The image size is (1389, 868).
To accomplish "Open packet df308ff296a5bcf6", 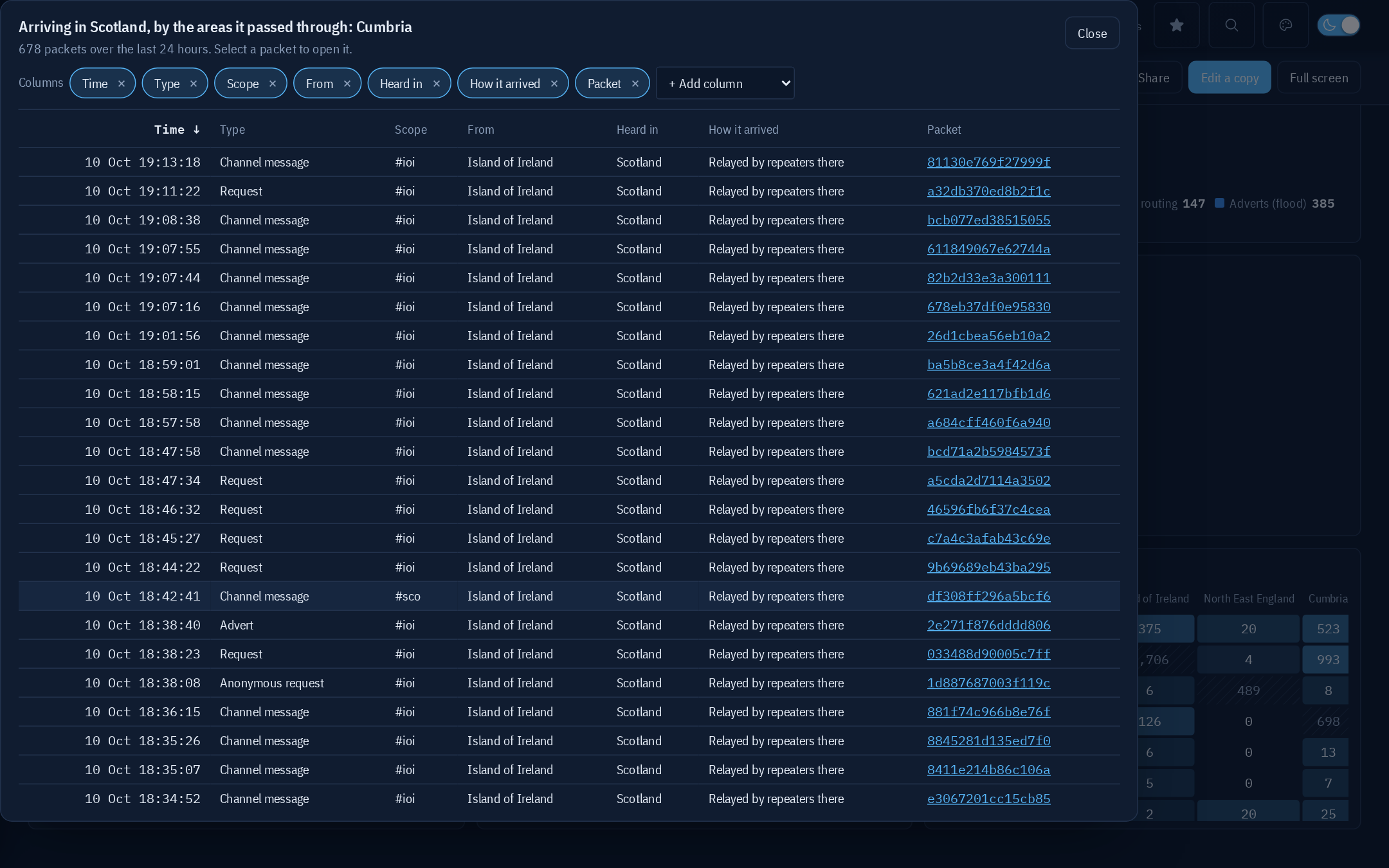I will click(988, 596).
